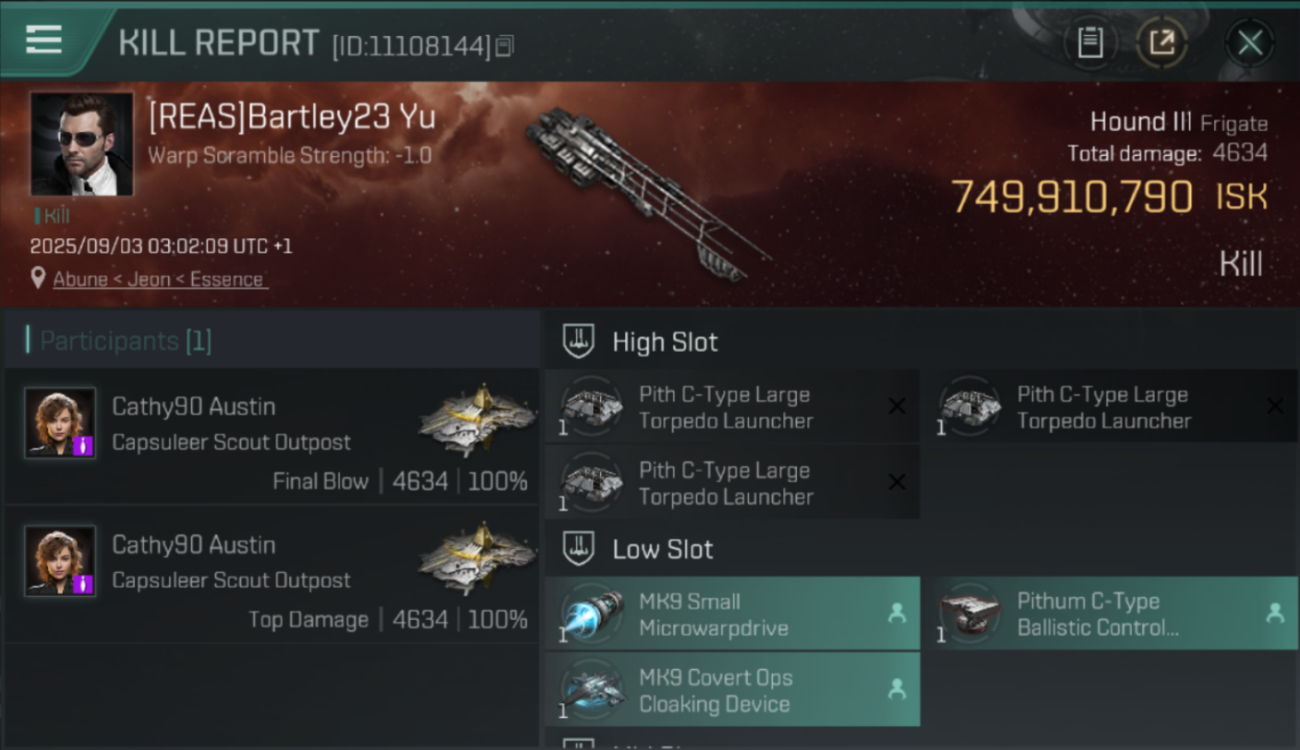Copy the kill report ID

tap(505, 46)
